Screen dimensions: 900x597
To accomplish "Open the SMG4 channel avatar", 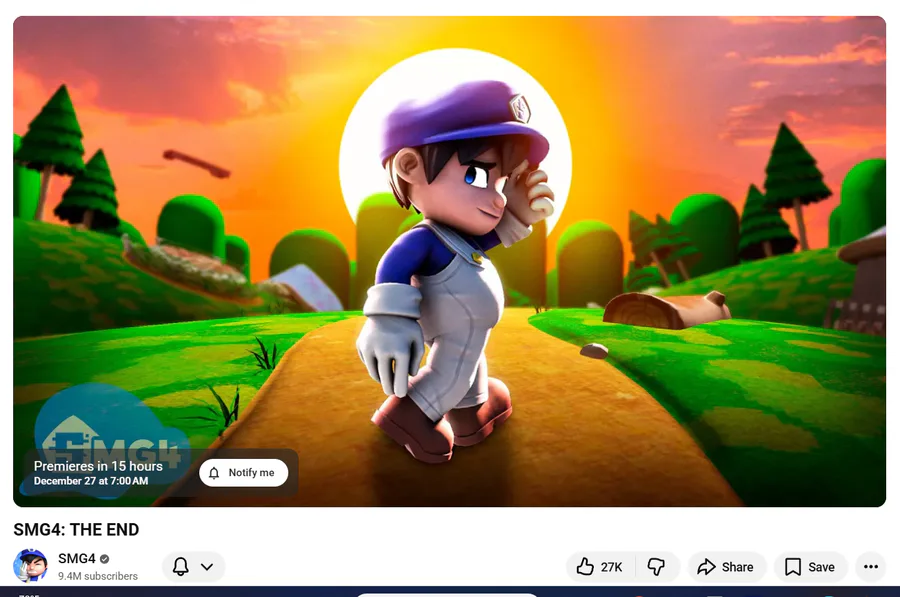I will (x=30, y=565).
